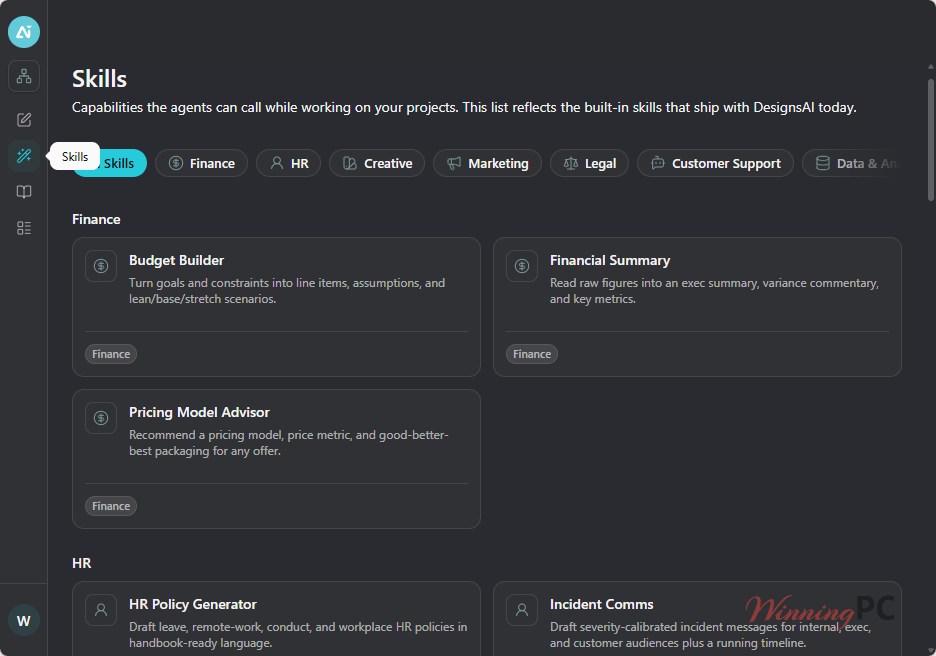936x656 pixels.
Task: Select the Skills magic wand icon
Action: tap(24, 156)
